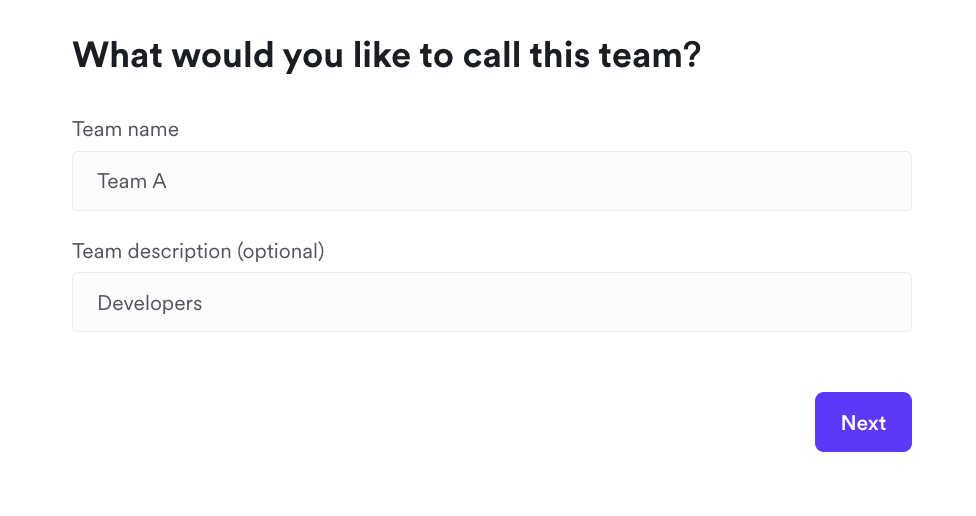Click empty area inside description box

click(x=600, y=302)
